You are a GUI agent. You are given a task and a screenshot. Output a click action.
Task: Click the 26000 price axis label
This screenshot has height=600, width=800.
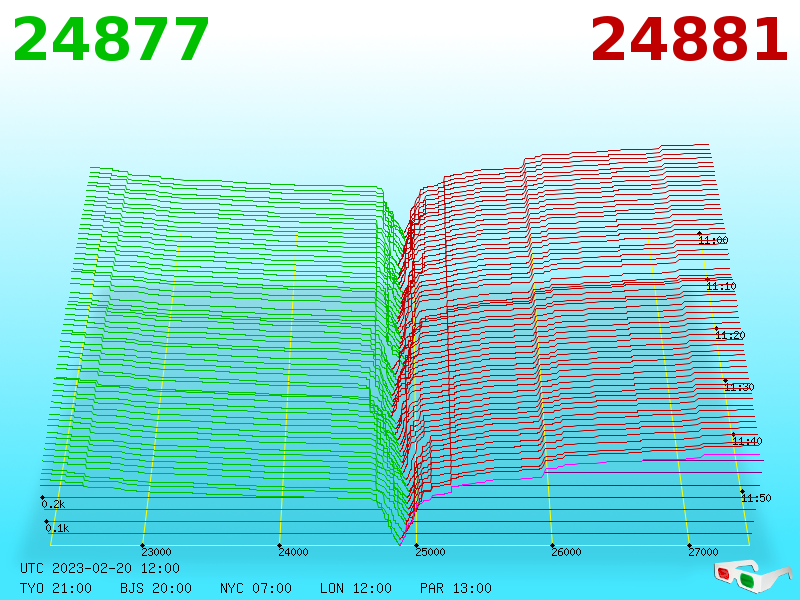[566, 552]
